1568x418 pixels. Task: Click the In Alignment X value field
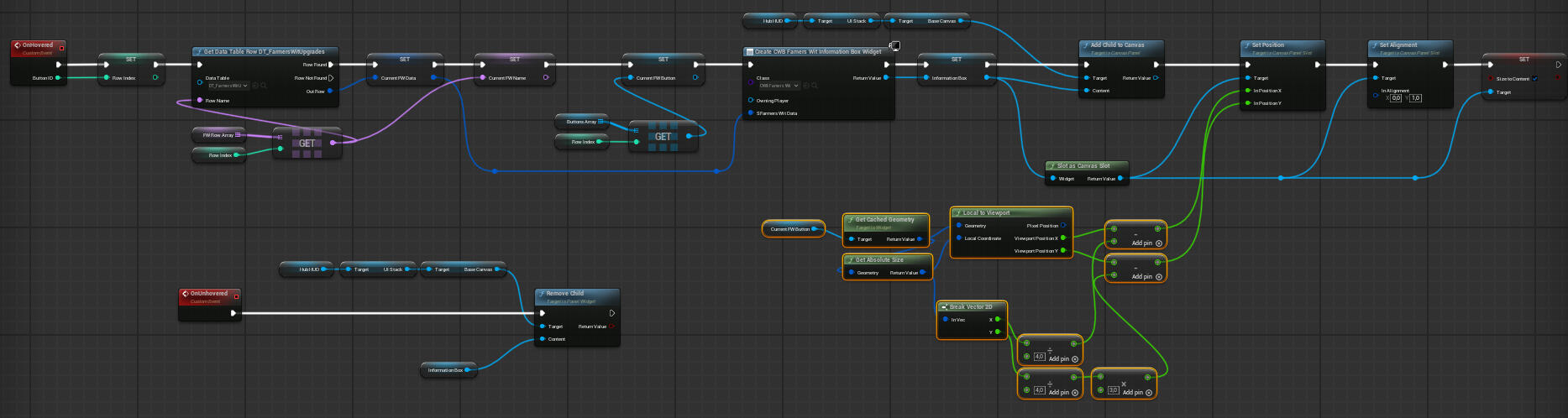tap(1395, 98)
